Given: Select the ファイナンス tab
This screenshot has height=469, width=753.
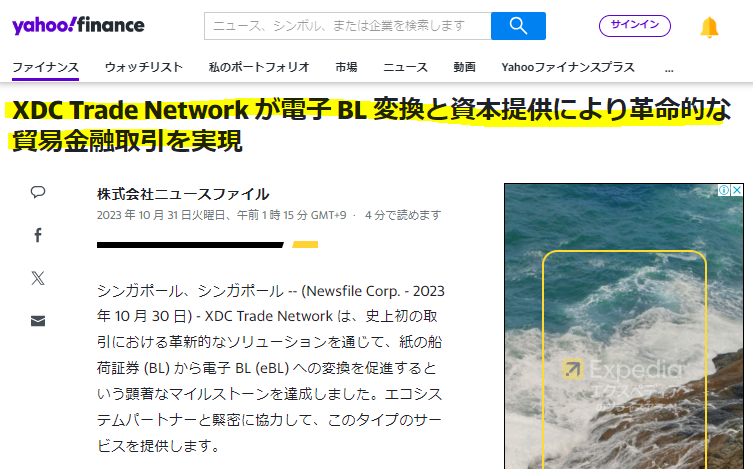Looking at the screenshot, I should coord(46,67).
